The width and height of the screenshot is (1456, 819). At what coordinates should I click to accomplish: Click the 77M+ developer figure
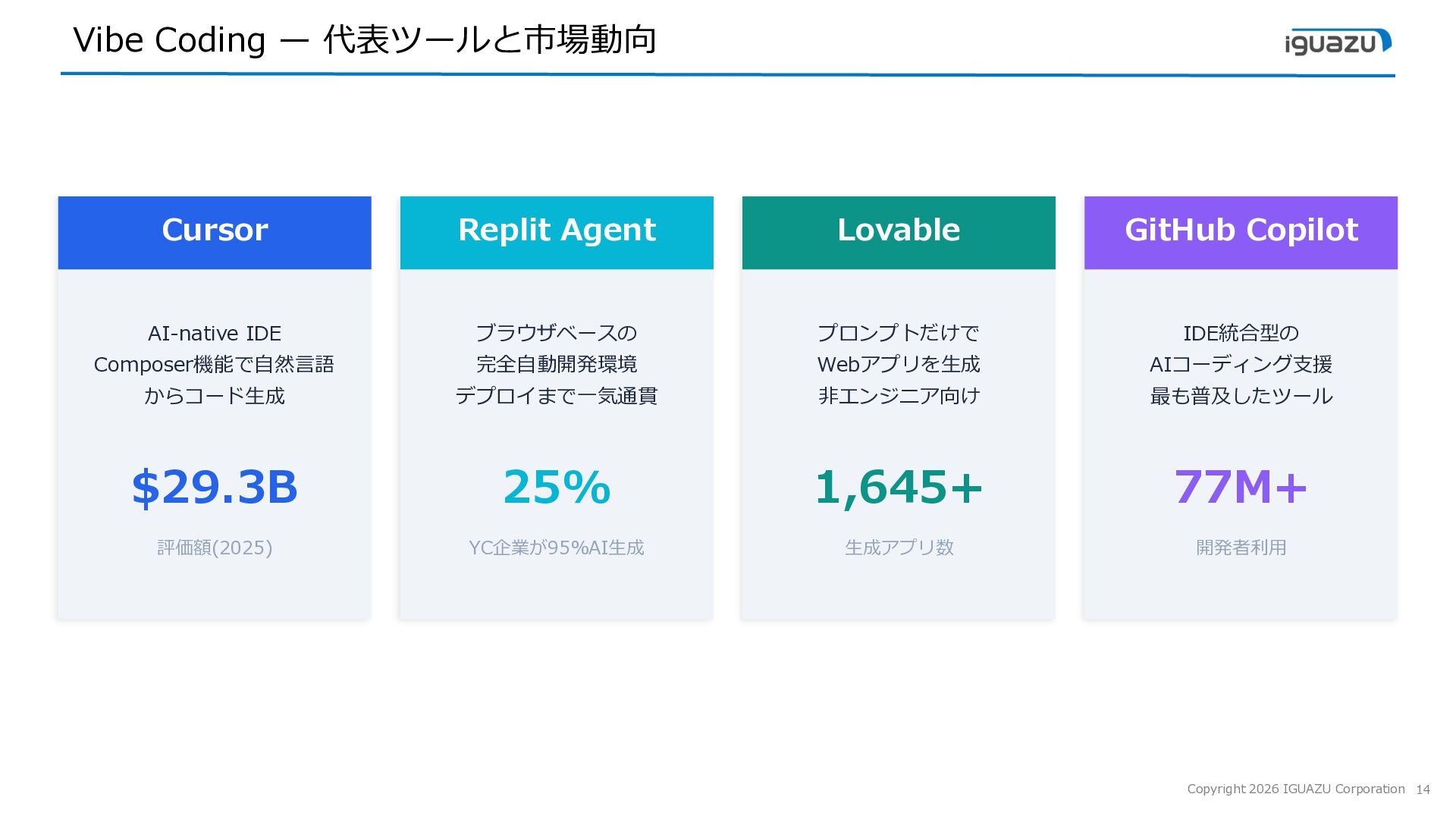click(x=1241, y=487)
